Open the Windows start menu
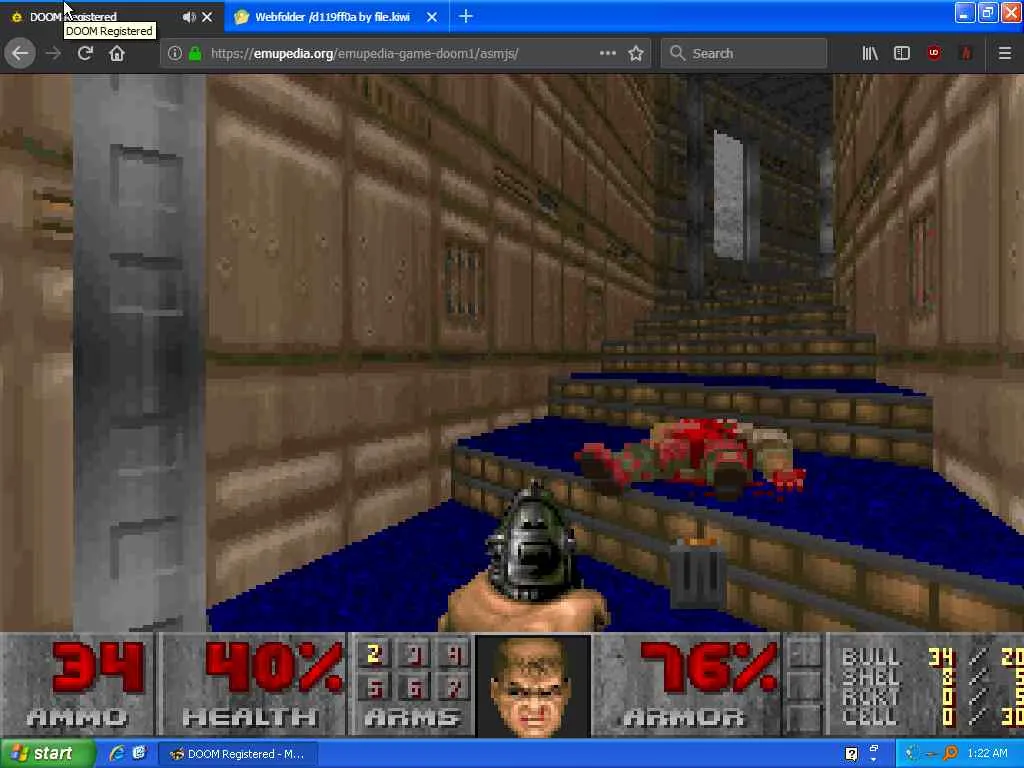The width and height of the screenshot is (1024, 768). [x=47, y=754]
